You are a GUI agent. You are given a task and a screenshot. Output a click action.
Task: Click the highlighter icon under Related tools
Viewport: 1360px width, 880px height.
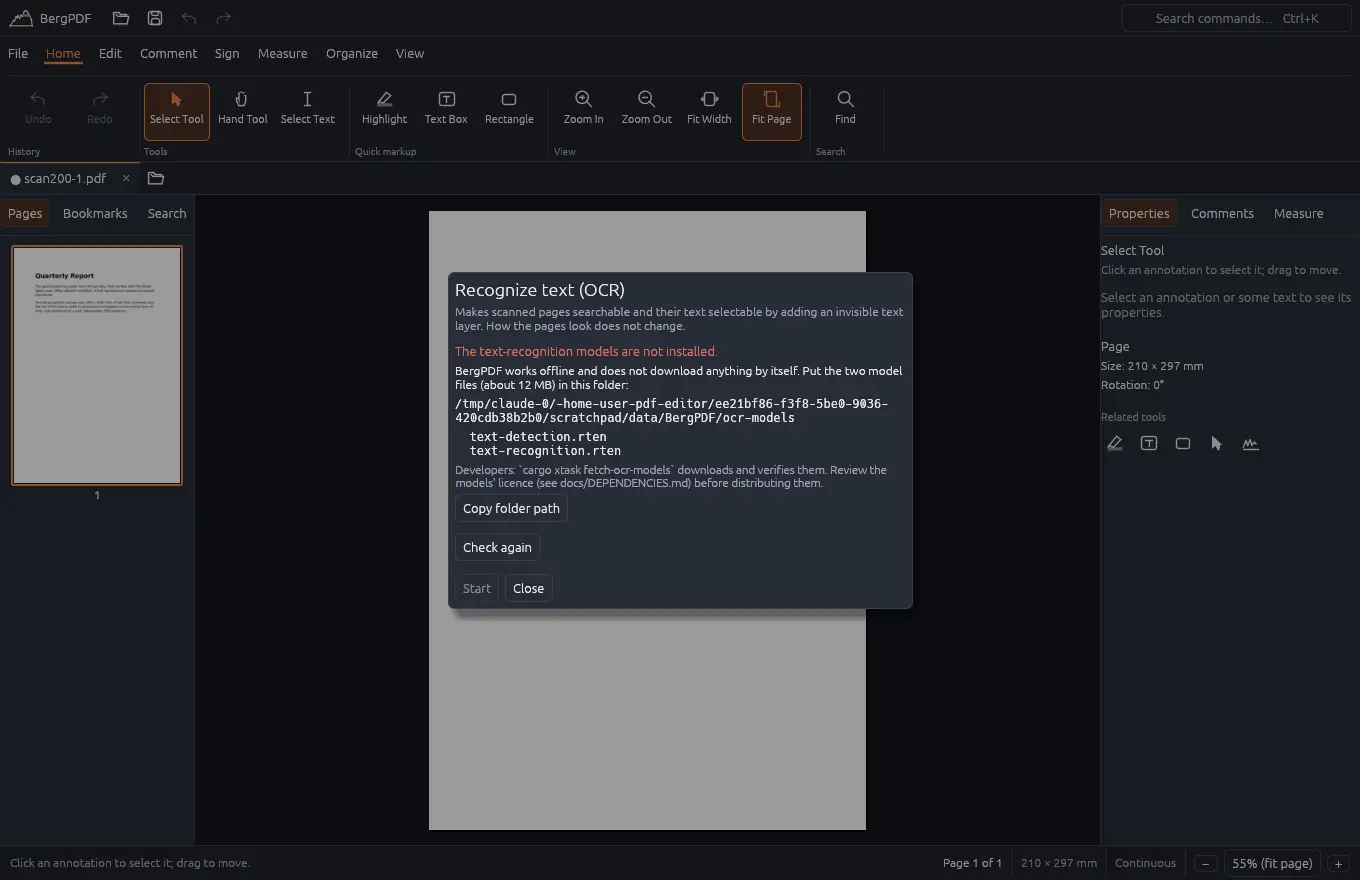pos(1115,443)
